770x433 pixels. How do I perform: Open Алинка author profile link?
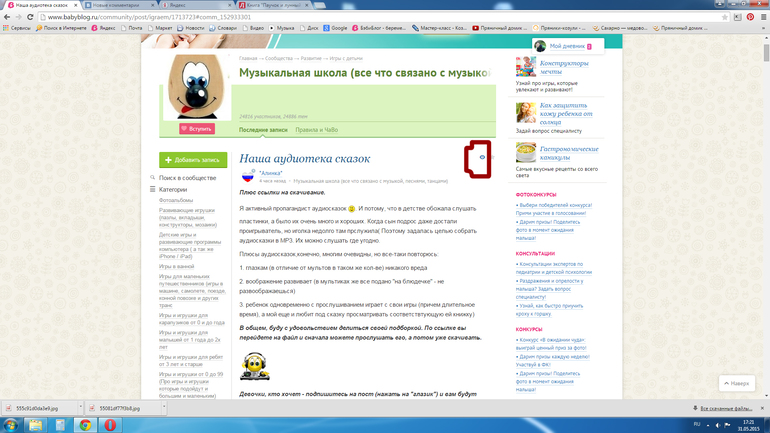(x=271, y=173)
